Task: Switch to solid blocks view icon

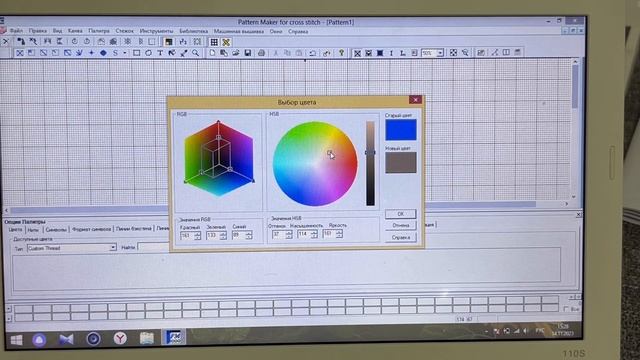Action: (x=380, y=53)
